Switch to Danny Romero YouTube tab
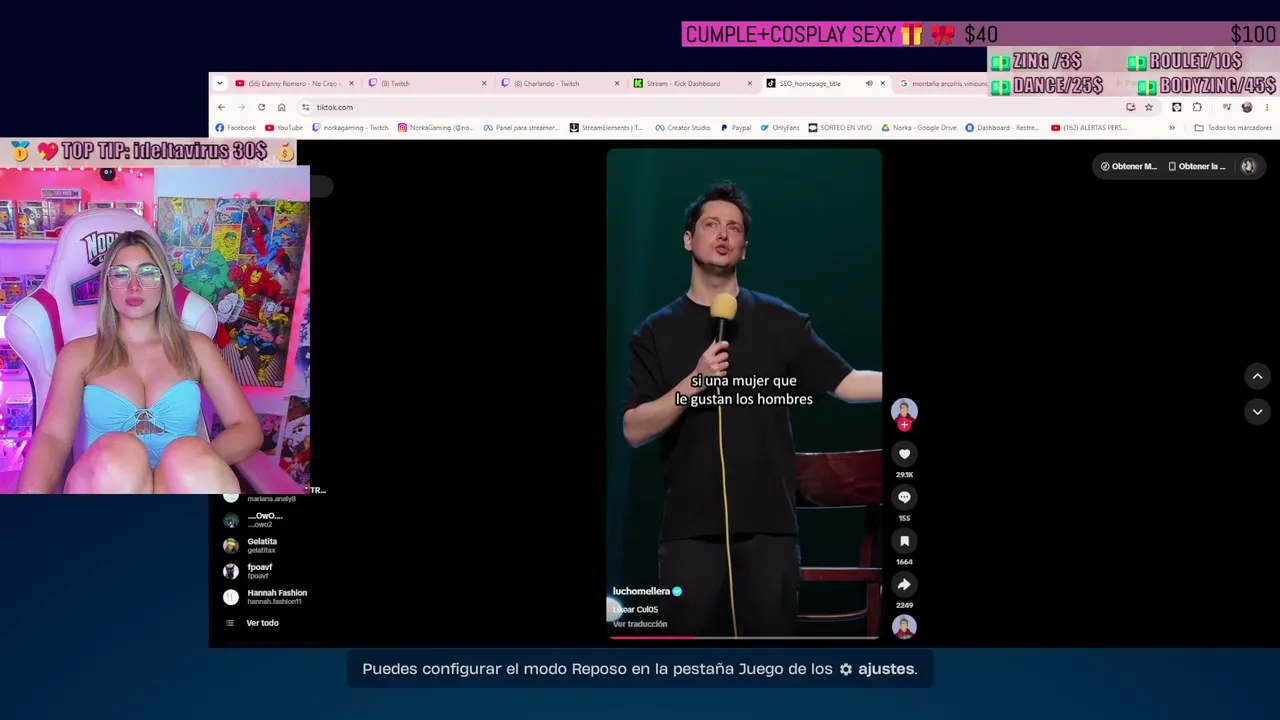Image resolution: width=1280 pixels, height=720 pixels. 295,83
